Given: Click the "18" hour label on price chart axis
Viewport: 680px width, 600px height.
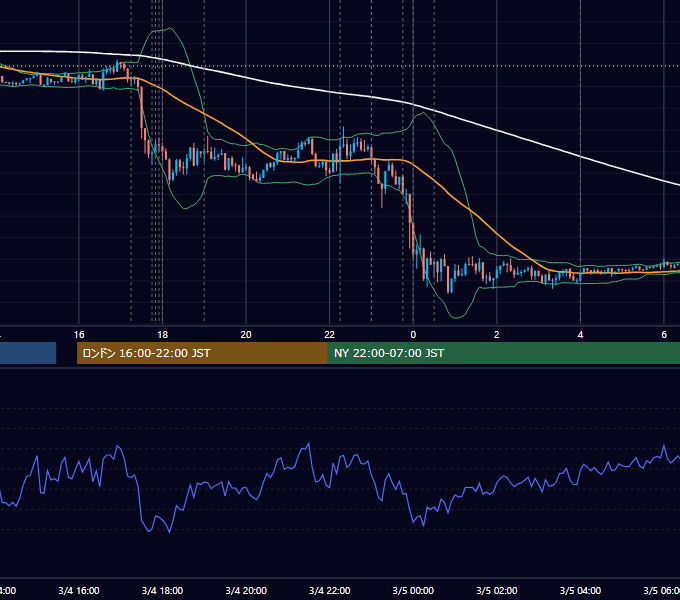Looking at the screenshot, I should tap(162, 335).
